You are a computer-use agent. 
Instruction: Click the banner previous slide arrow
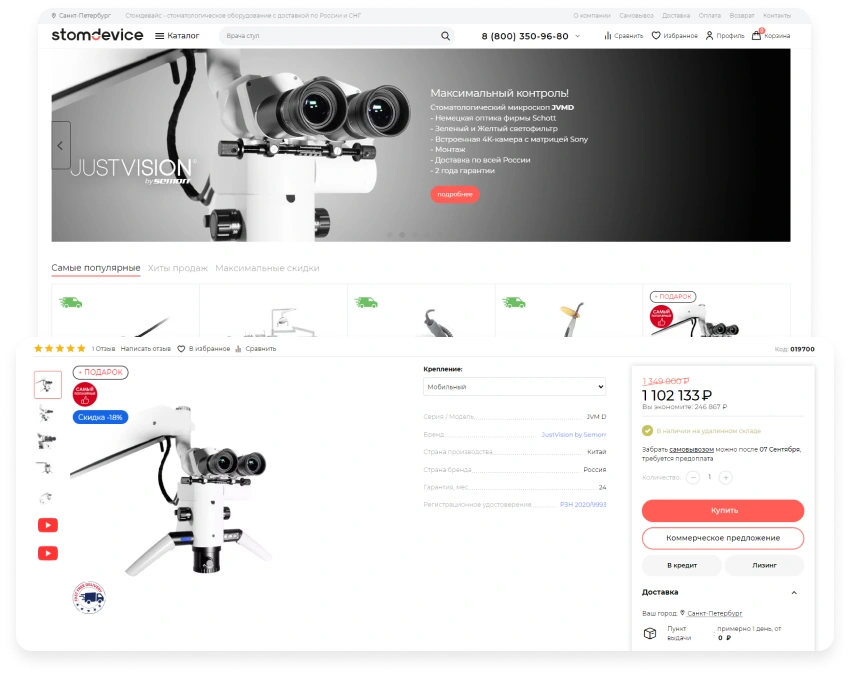(61, 145)
